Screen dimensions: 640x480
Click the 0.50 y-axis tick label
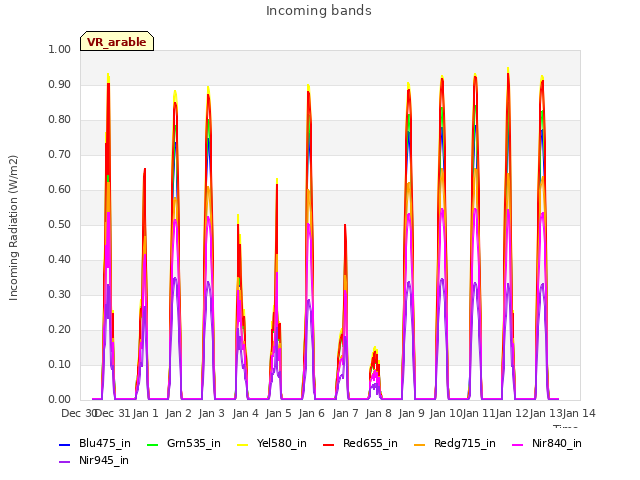click(x=60, y=224)
